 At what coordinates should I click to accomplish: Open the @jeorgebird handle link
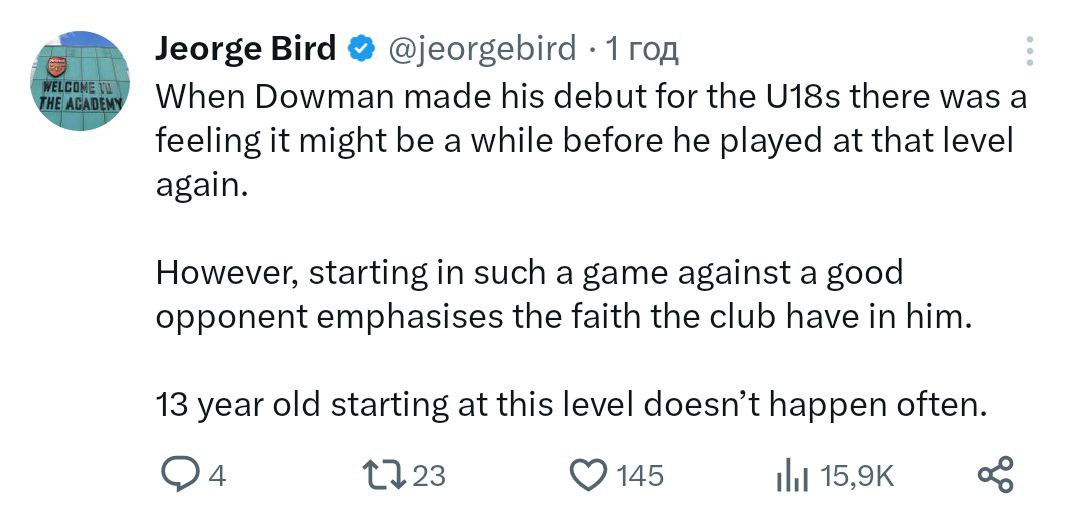pos(481,48)
